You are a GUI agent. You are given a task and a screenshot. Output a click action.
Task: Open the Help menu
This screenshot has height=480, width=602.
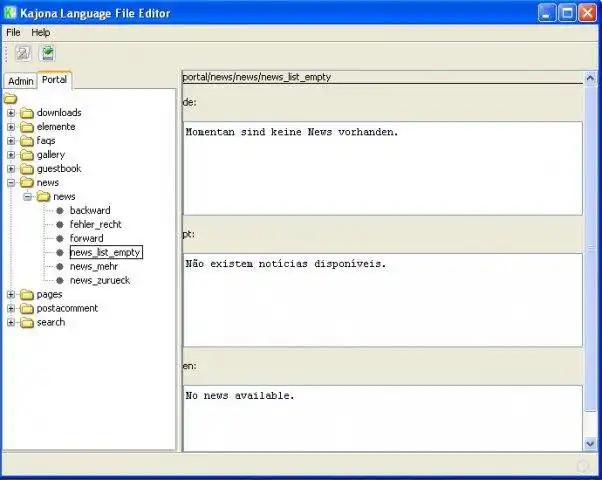(41, 33)
